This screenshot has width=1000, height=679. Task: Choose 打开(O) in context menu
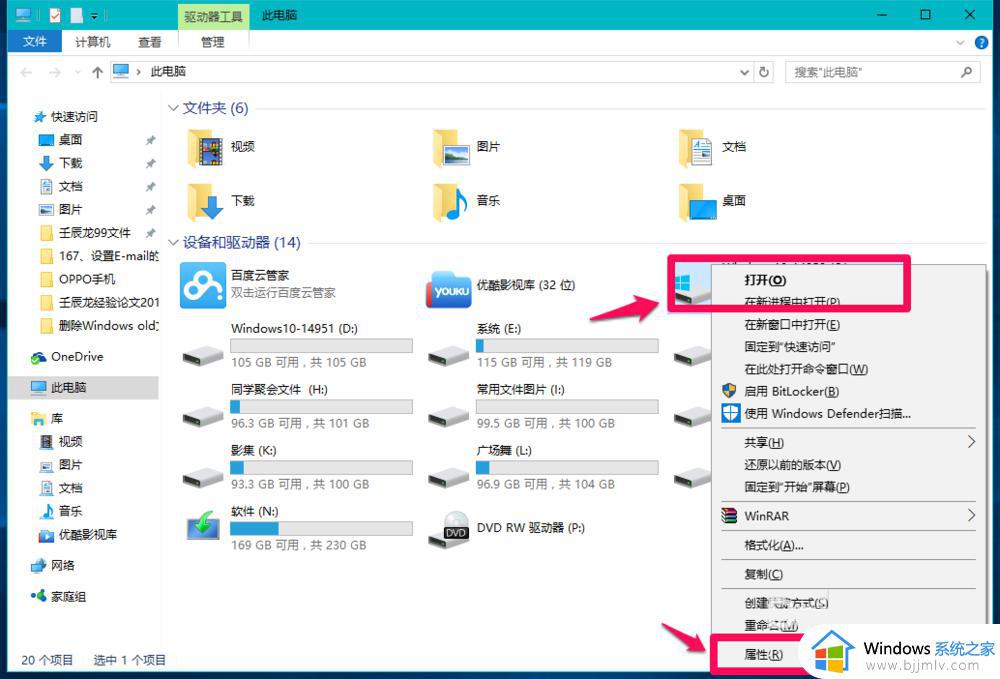(765, 280)
